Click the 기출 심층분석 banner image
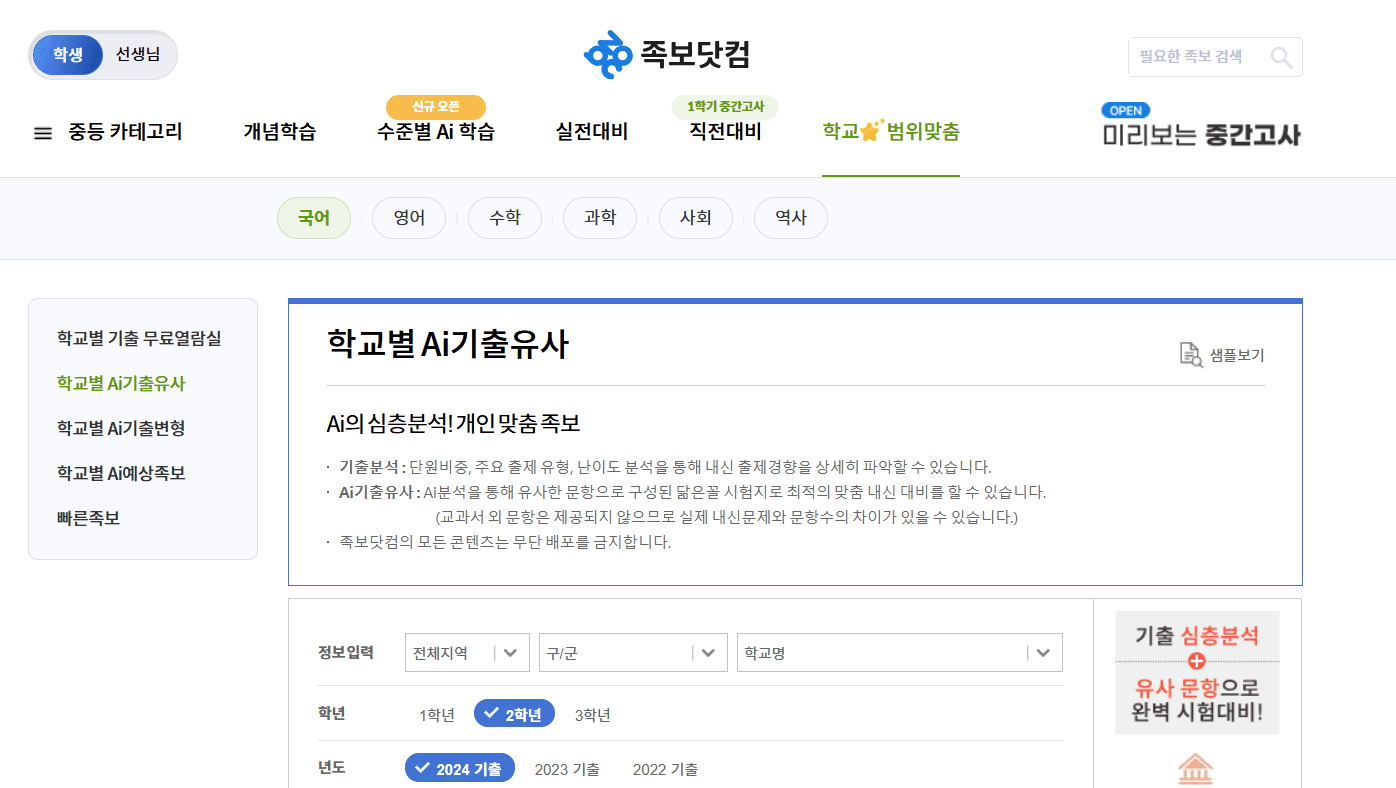This screenshot has height=788, width=1396. point(1197,673)
